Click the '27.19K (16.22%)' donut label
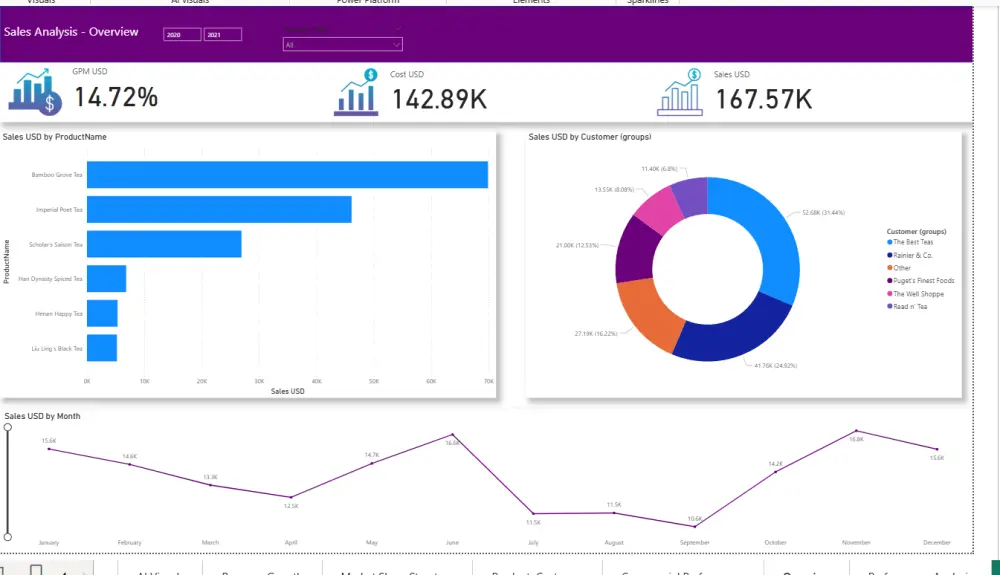The image size is (1000, 575). coord(596,333)
